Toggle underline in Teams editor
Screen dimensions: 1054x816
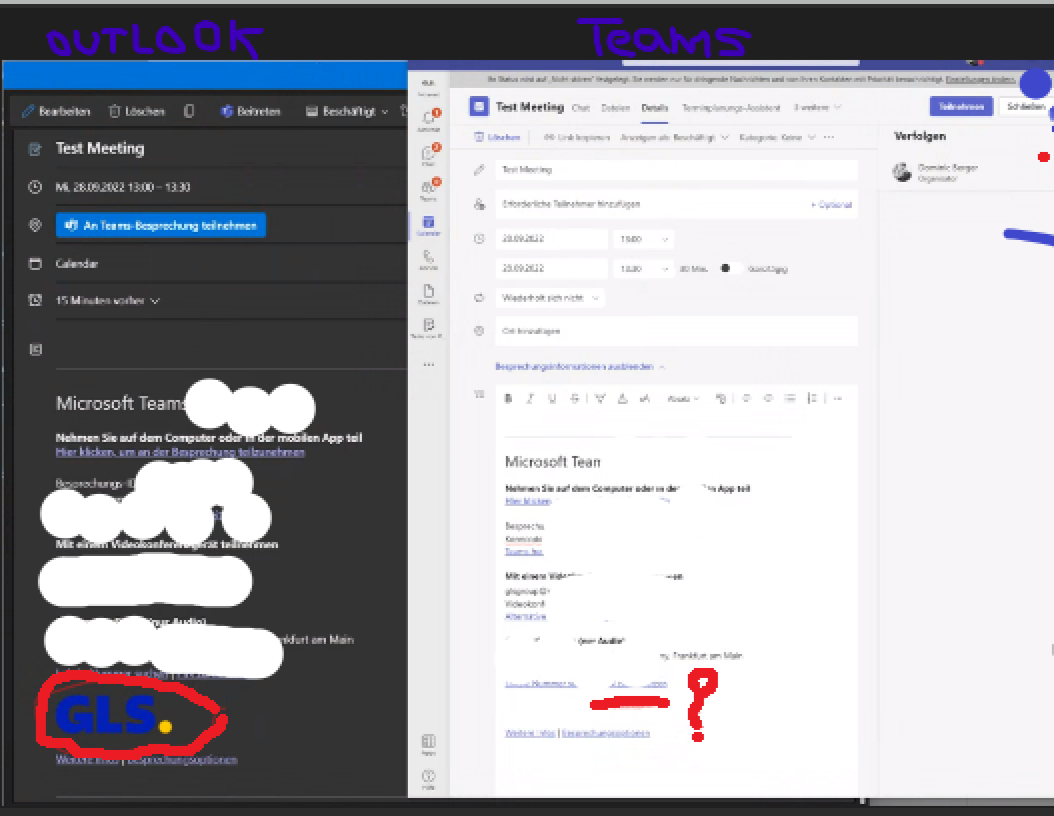click(552, 399)
